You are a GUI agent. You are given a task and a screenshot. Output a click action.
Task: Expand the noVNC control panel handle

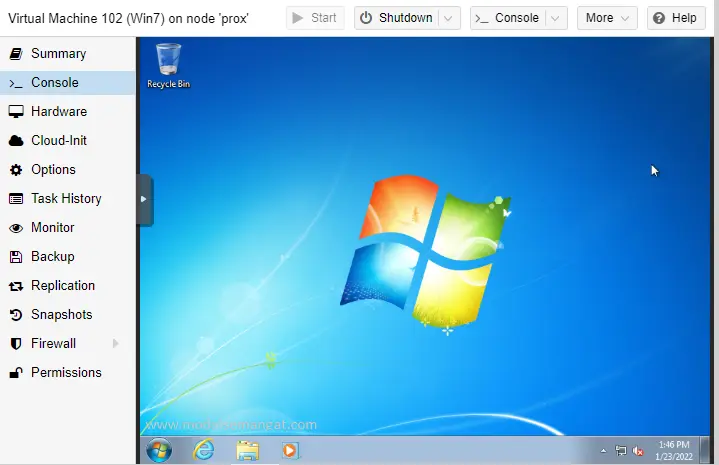tap(144, 199)
